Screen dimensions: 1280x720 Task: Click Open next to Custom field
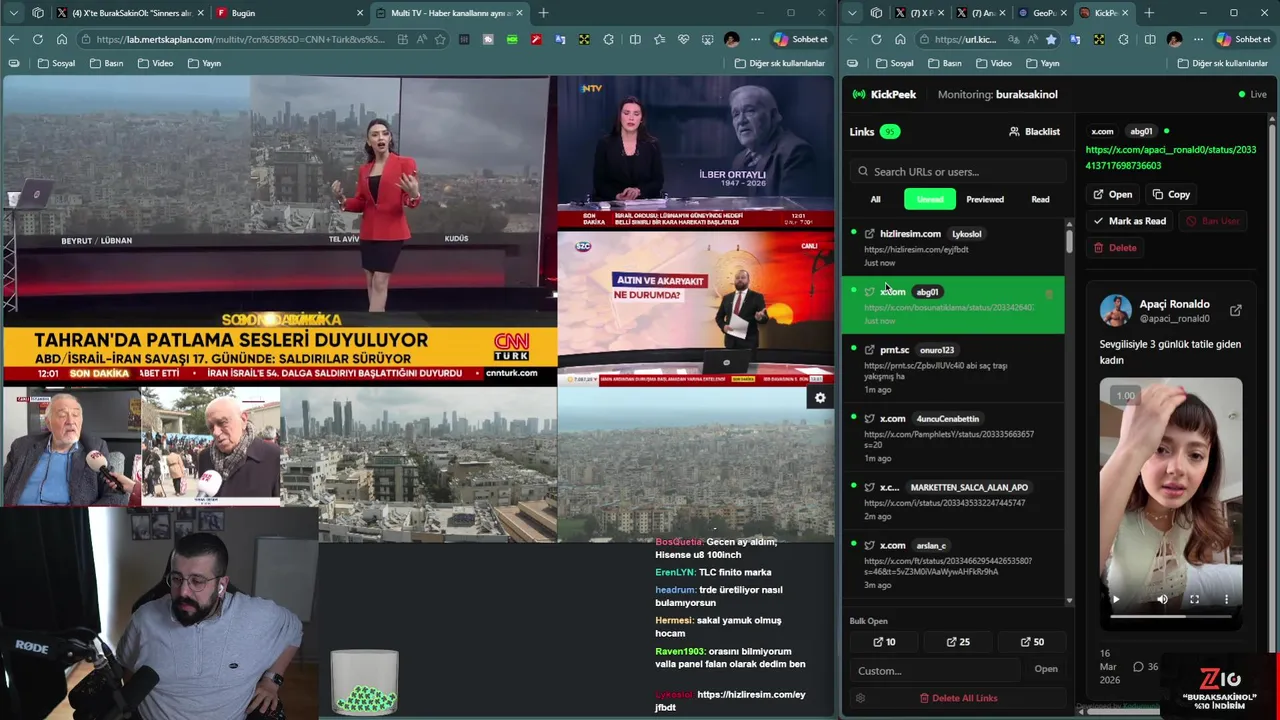click(1046, 669)
